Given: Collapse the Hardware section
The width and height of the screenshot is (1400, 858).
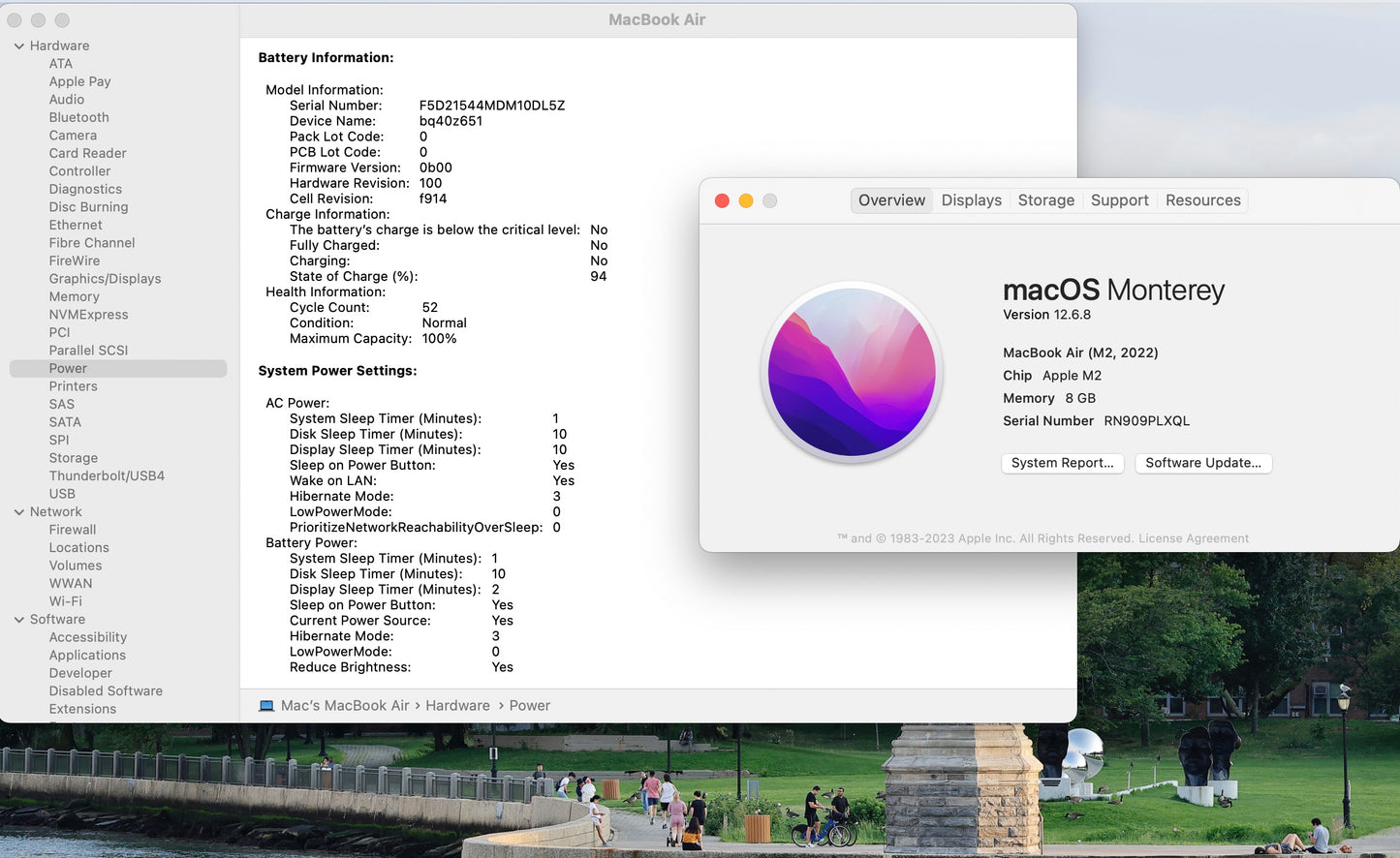Looking at the screenshot, I should pos(19,46).
